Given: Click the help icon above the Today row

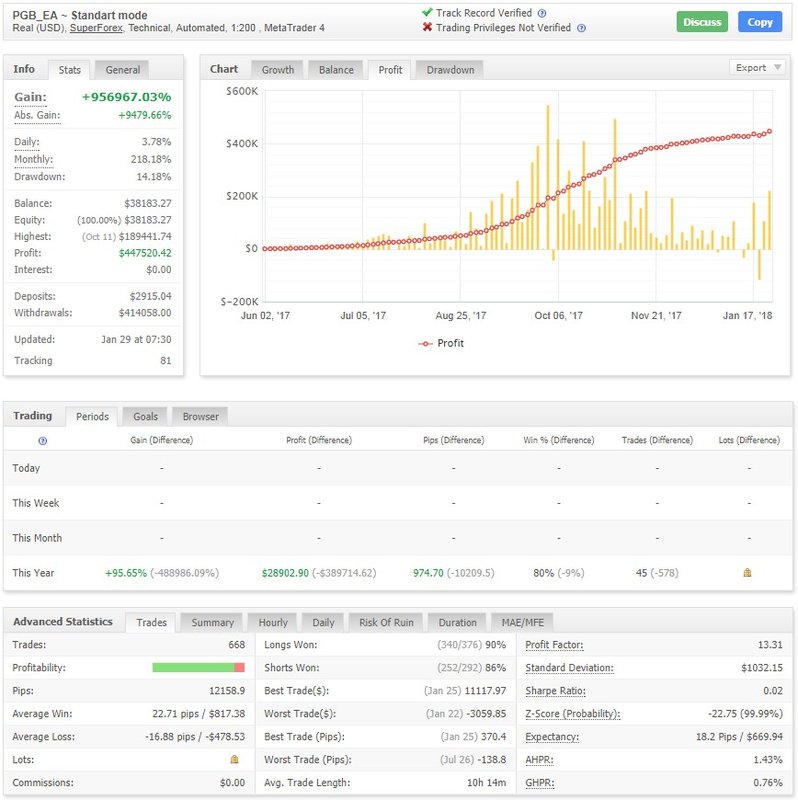Looking at the screenshot, I should coord(43,441).
